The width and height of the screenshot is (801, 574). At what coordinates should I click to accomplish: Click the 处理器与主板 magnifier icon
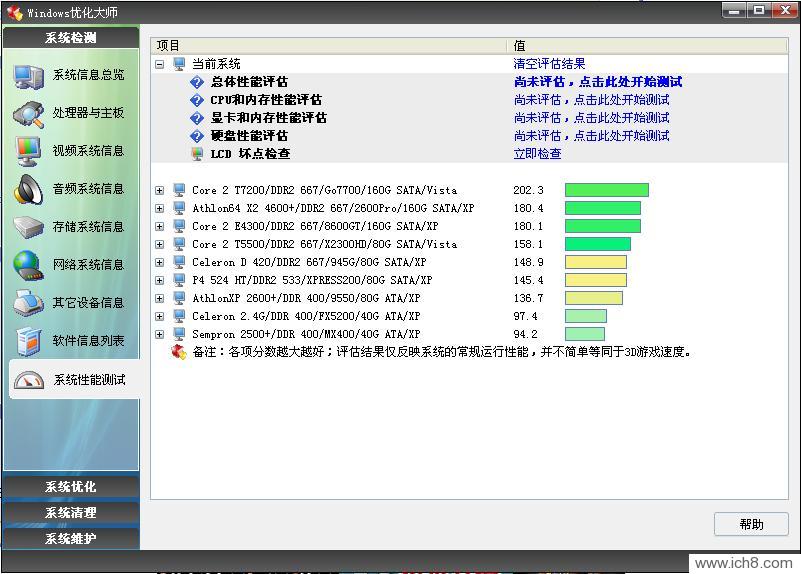click(29, 113)
